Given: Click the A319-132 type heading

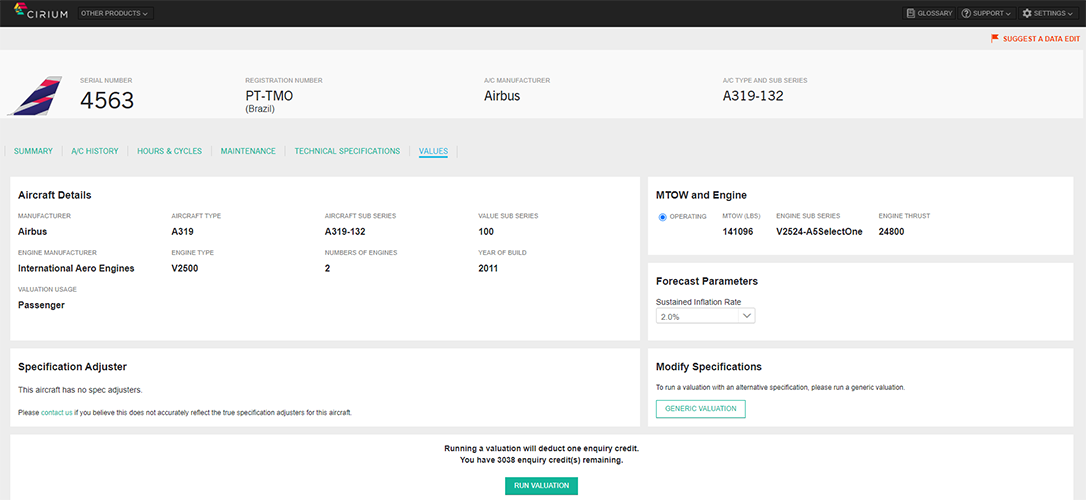Looking at the screenshot, I should 753,96.
